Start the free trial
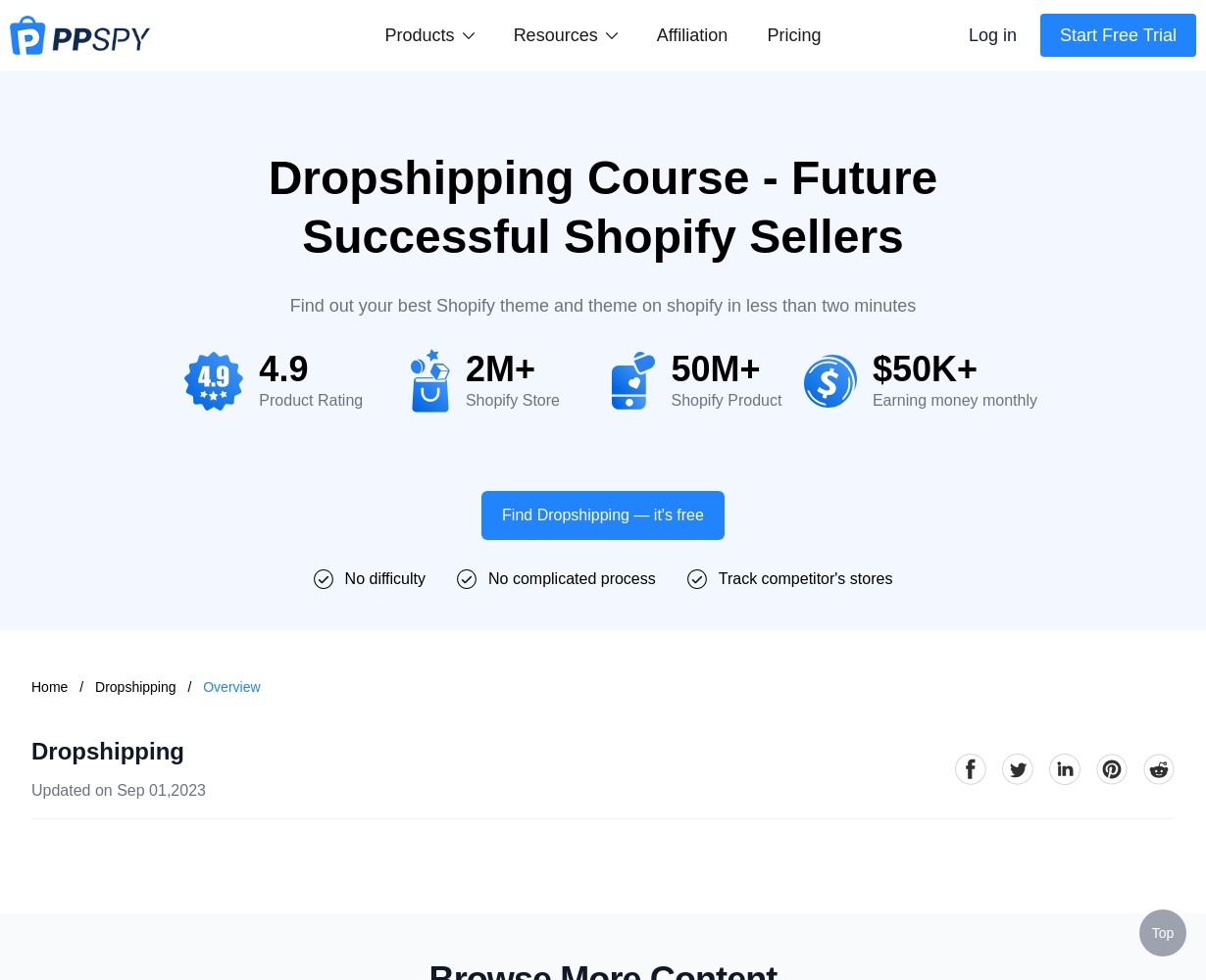Image resolution: width=1206 pixels, height=980 pixels. [1118, 35]
